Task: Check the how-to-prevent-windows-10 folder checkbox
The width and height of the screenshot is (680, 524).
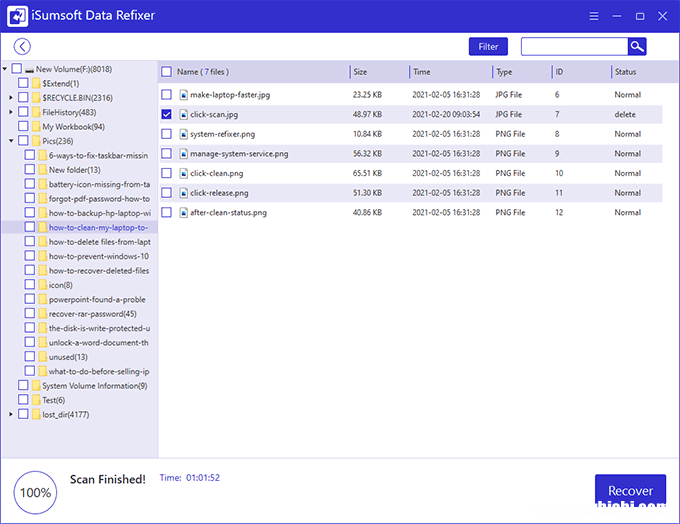Action: click(29, 255)
